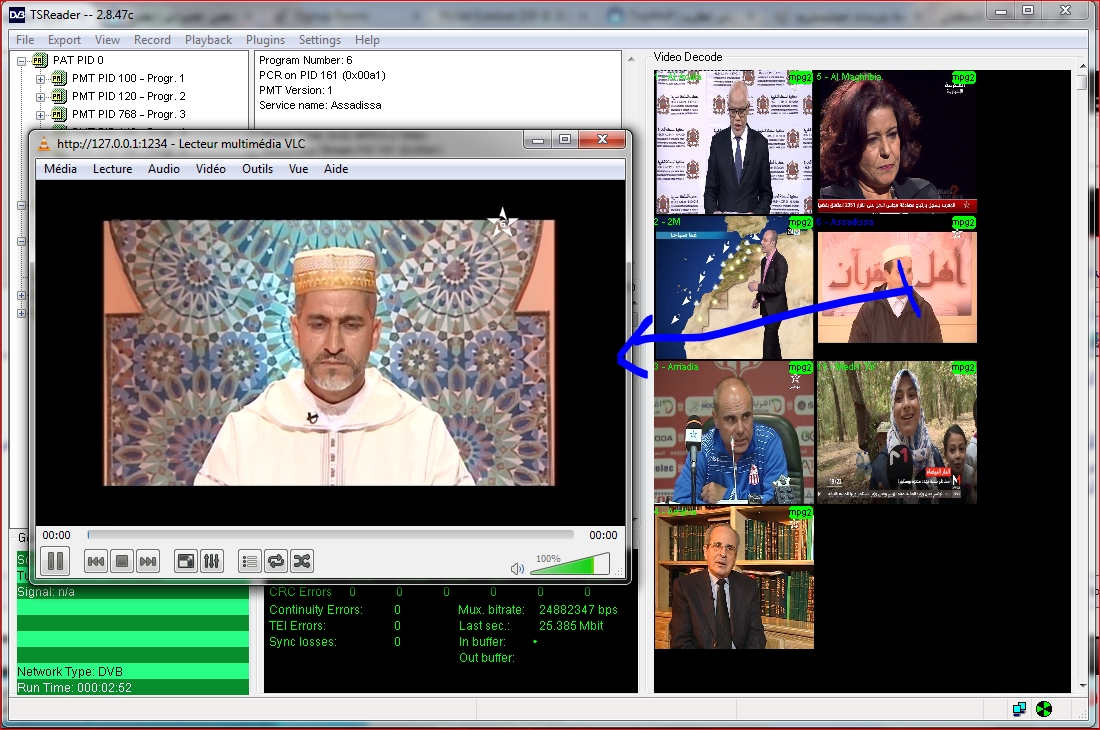The image size is (1100, 730).
Task: Open the Plugins menu in TSReader
Action: pyautogui.click(x=265, y=40)
